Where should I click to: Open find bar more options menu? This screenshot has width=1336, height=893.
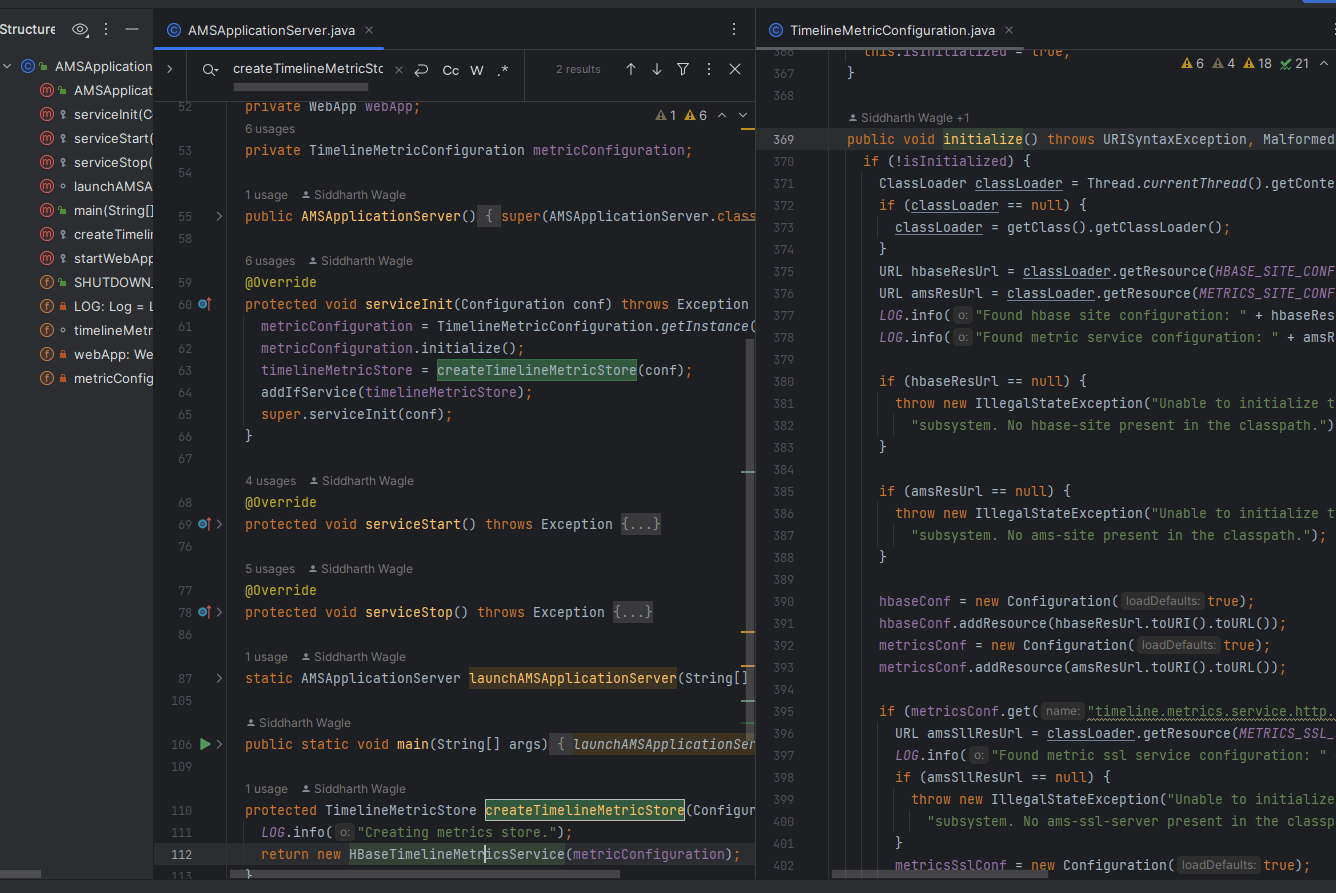708,69
